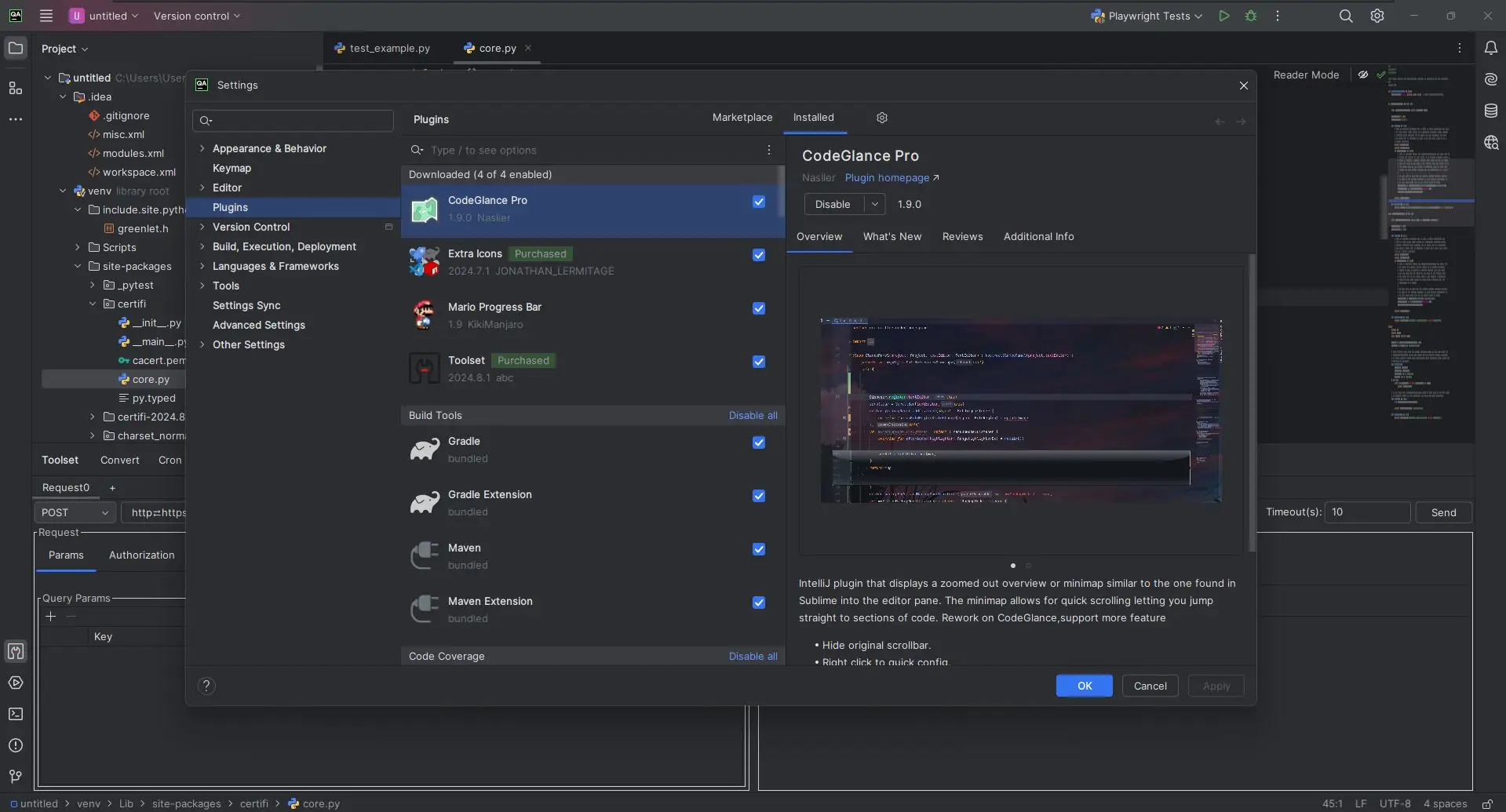Click Disable all for Build Tools

point(753,416)
